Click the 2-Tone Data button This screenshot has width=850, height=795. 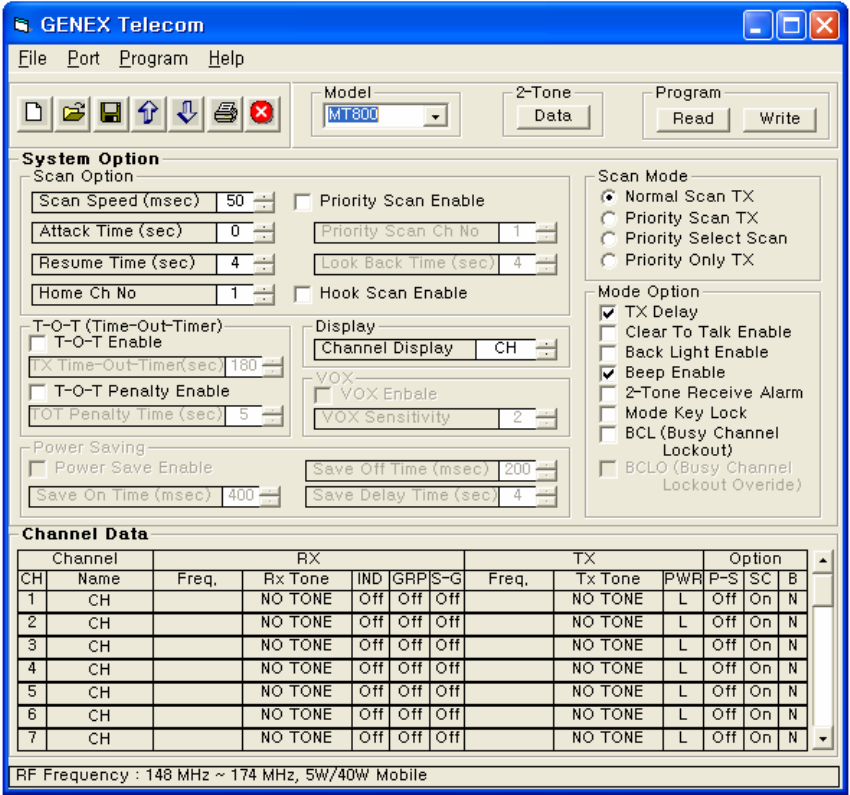click(553, 116)
